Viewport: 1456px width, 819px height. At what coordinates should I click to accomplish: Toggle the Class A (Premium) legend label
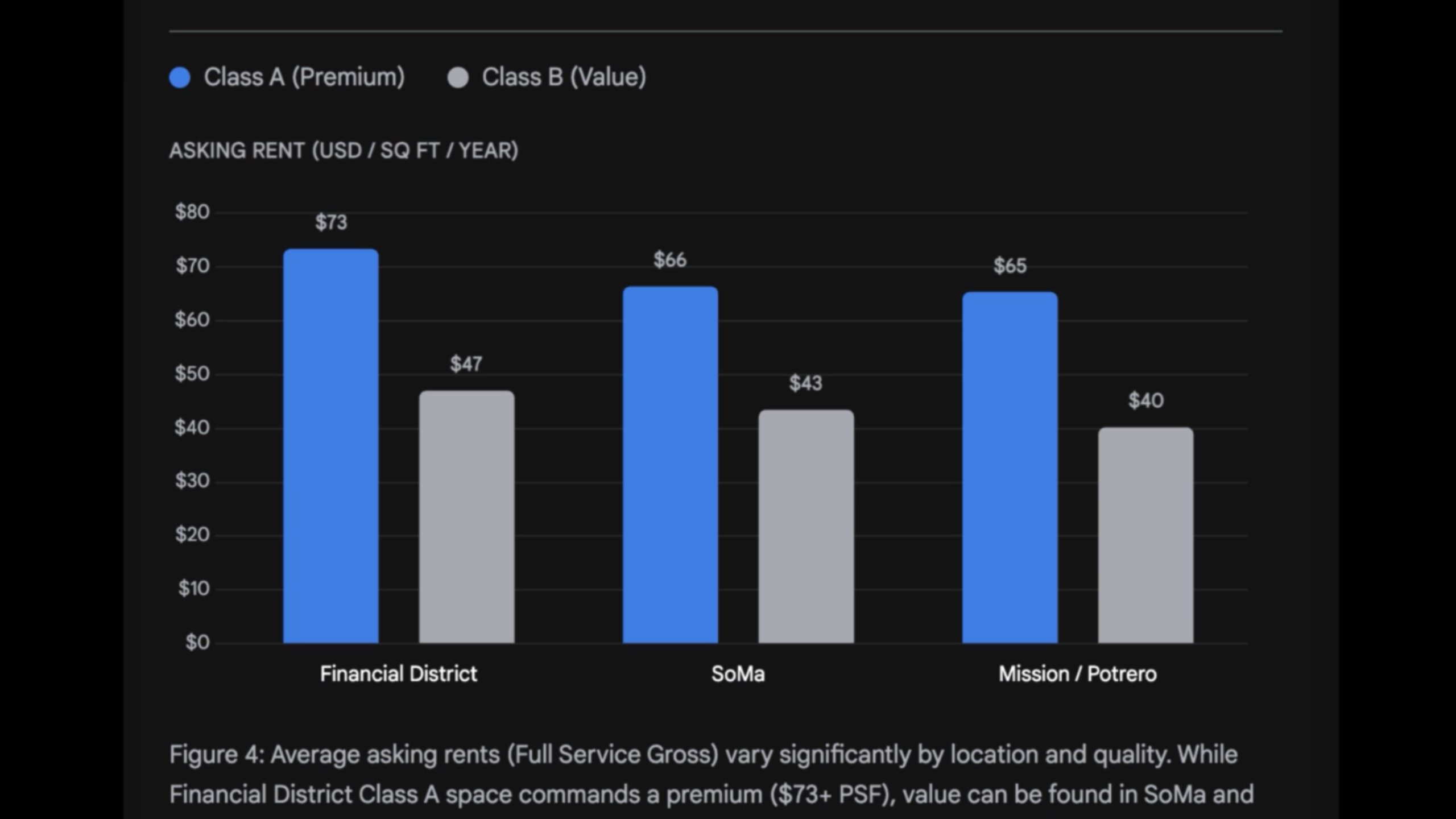tap(304, 77)
